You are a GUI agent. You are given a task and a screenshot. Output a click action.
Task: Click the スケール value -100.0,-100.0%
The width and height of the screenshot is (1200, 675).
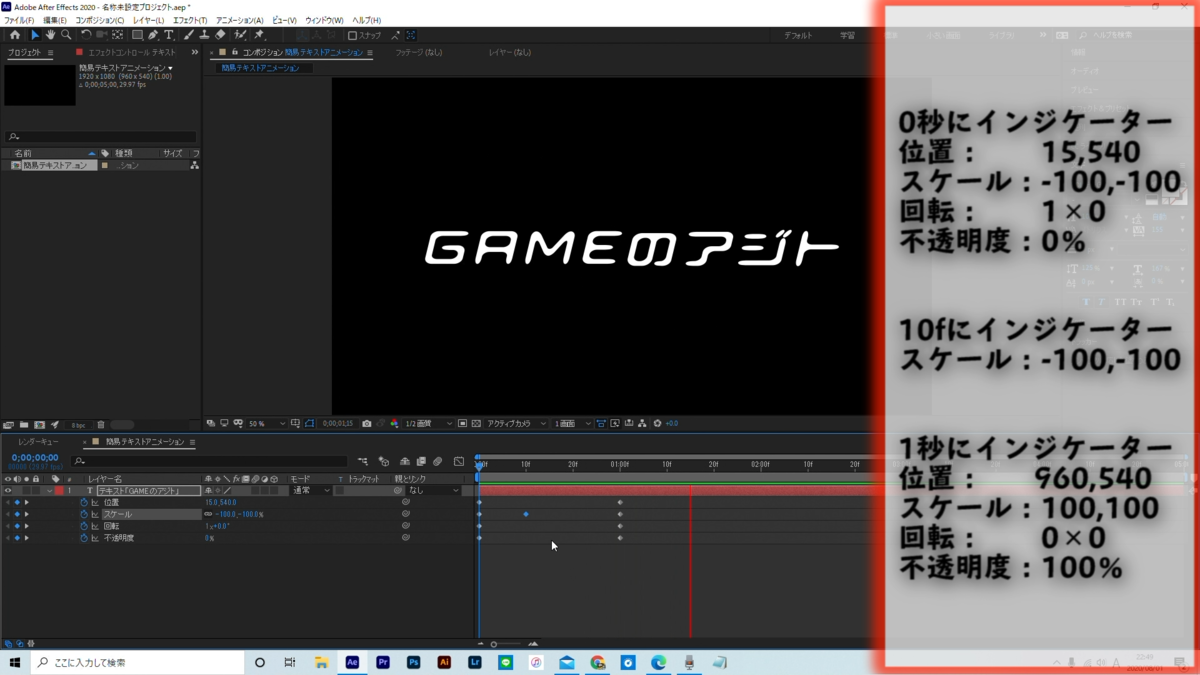pos(240,514)
